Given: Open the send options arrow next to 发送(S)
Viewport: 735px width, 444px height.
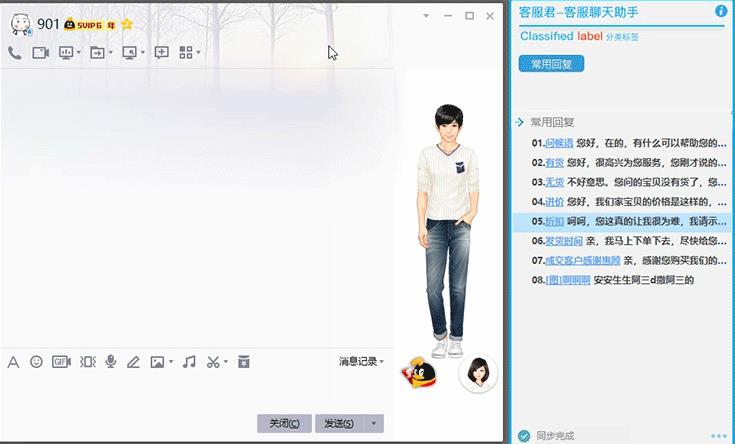Looking at the screenshot, I should click(x=374, y=423).
